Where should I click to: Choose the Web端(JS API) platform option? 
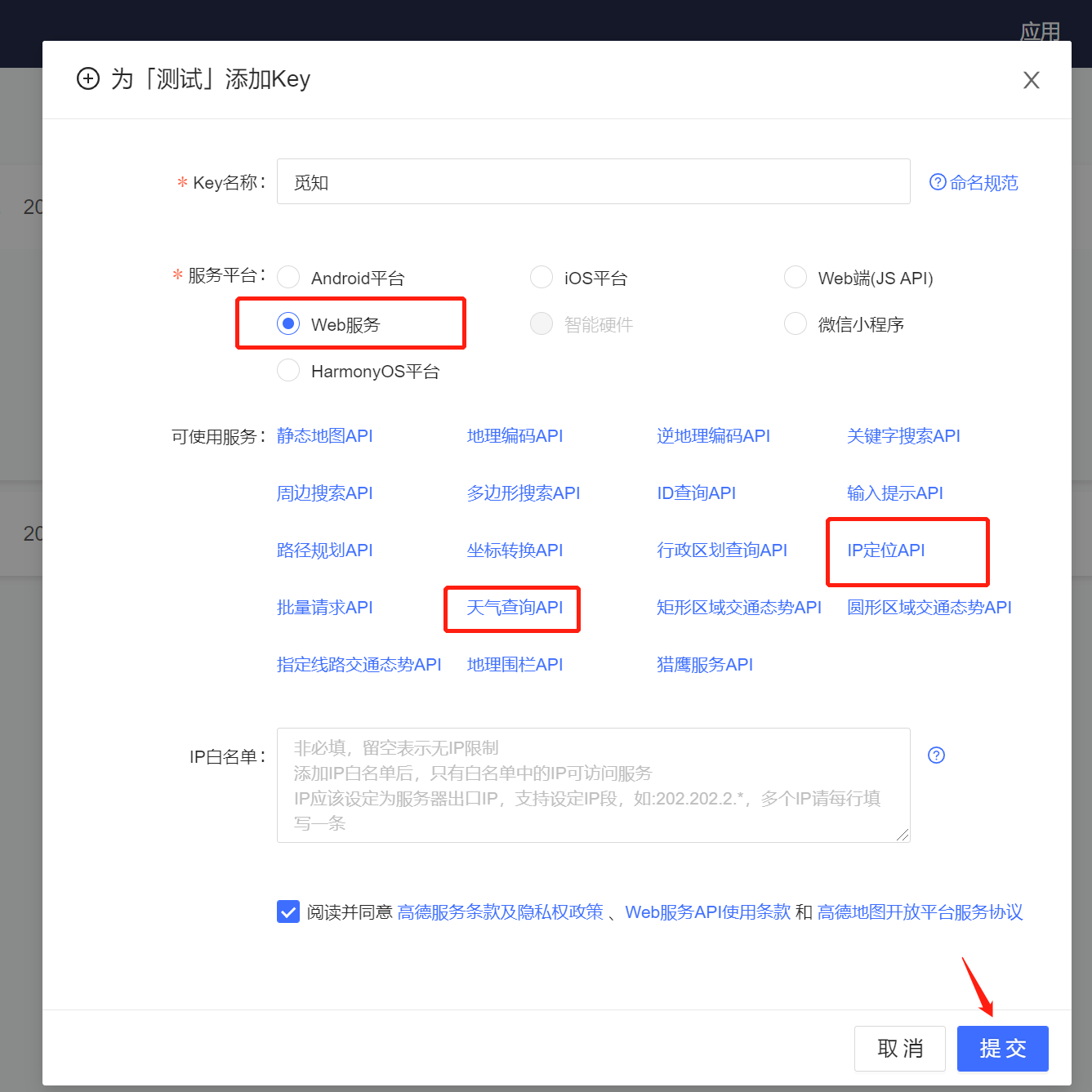(x=796, y=278)
